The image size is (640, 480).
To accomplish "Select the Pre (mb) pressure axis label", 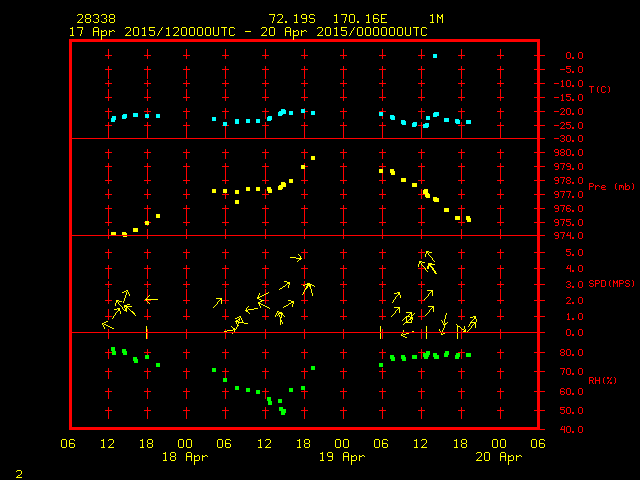I will coord(603,187).
